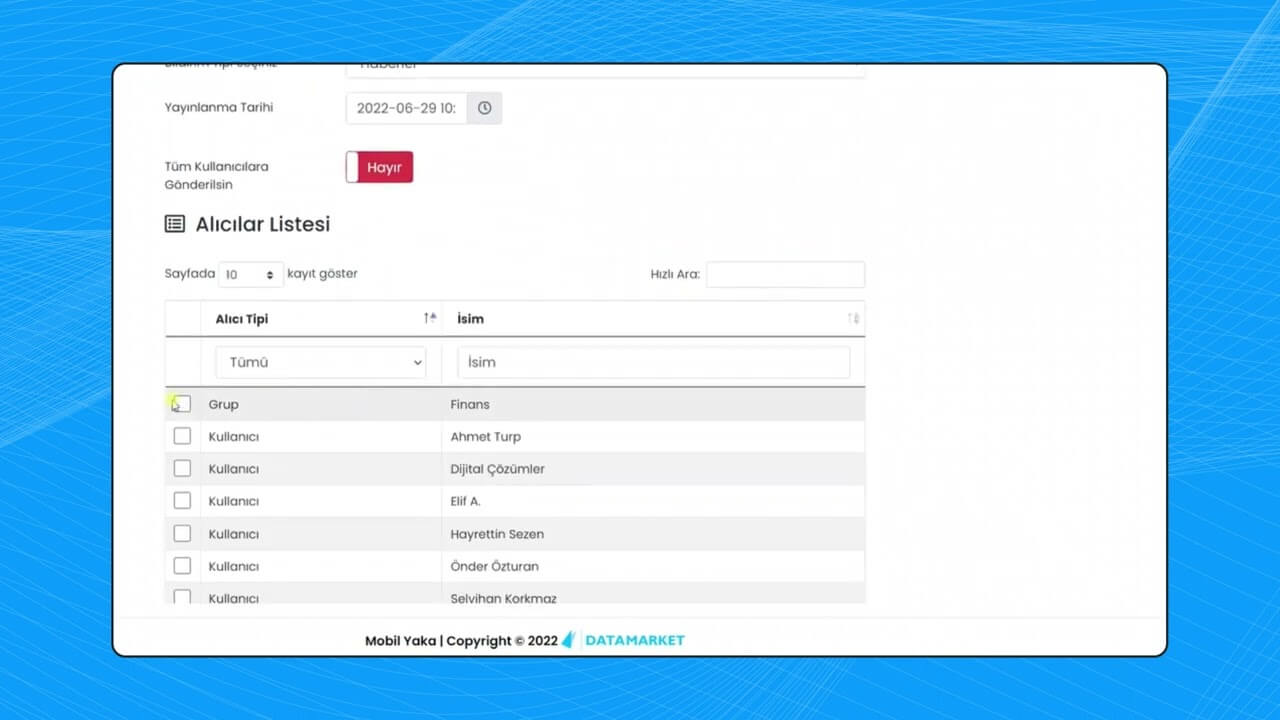Click the İsim column header text
This screenshot has height=720, width=1280.
point(470,319)
